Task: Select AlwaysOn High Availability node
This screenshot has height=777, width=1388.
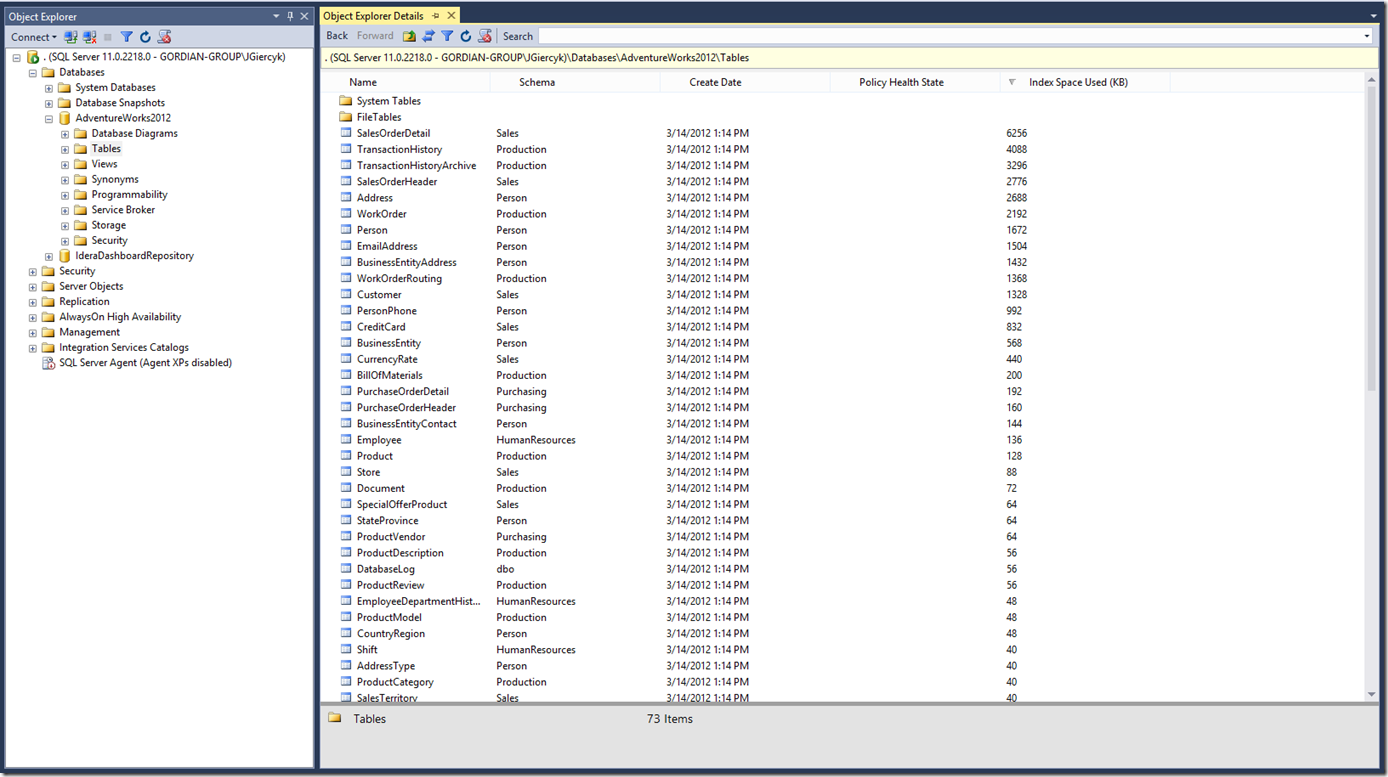Action: 120,317
